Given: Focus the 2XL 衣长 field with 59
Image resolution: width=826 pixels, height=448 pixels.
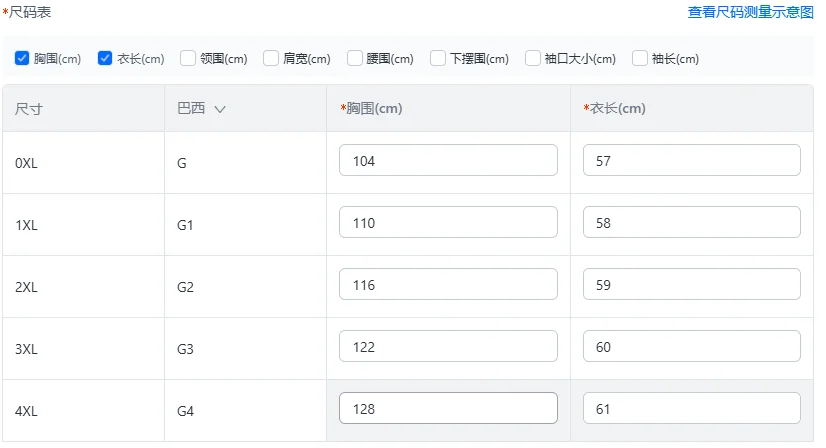Looking at the screenshot, I should [691, 285].
